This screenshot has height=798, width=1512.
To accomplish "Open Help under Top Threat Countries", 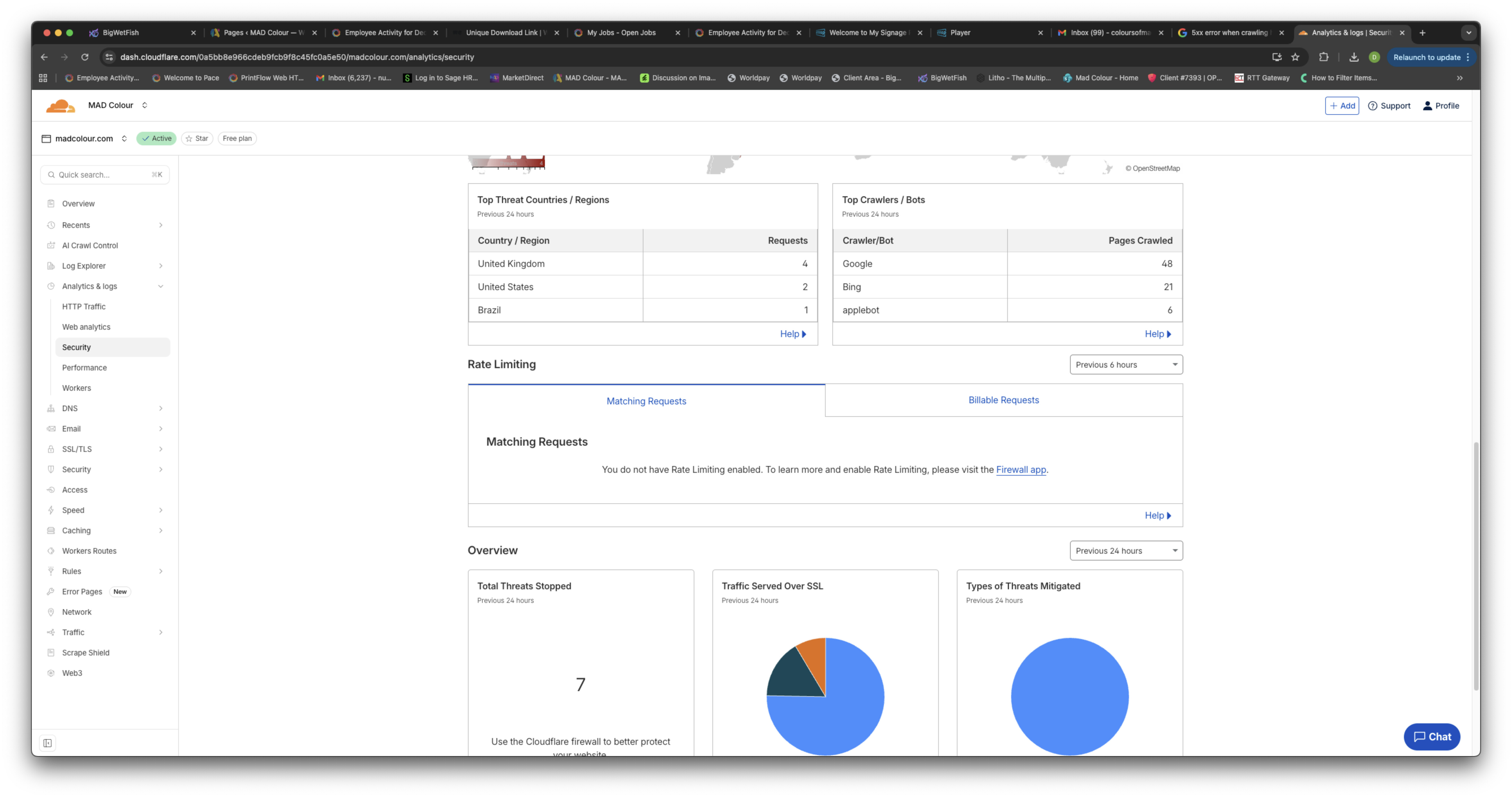I will pyautogui.click(x=793, y=334).
